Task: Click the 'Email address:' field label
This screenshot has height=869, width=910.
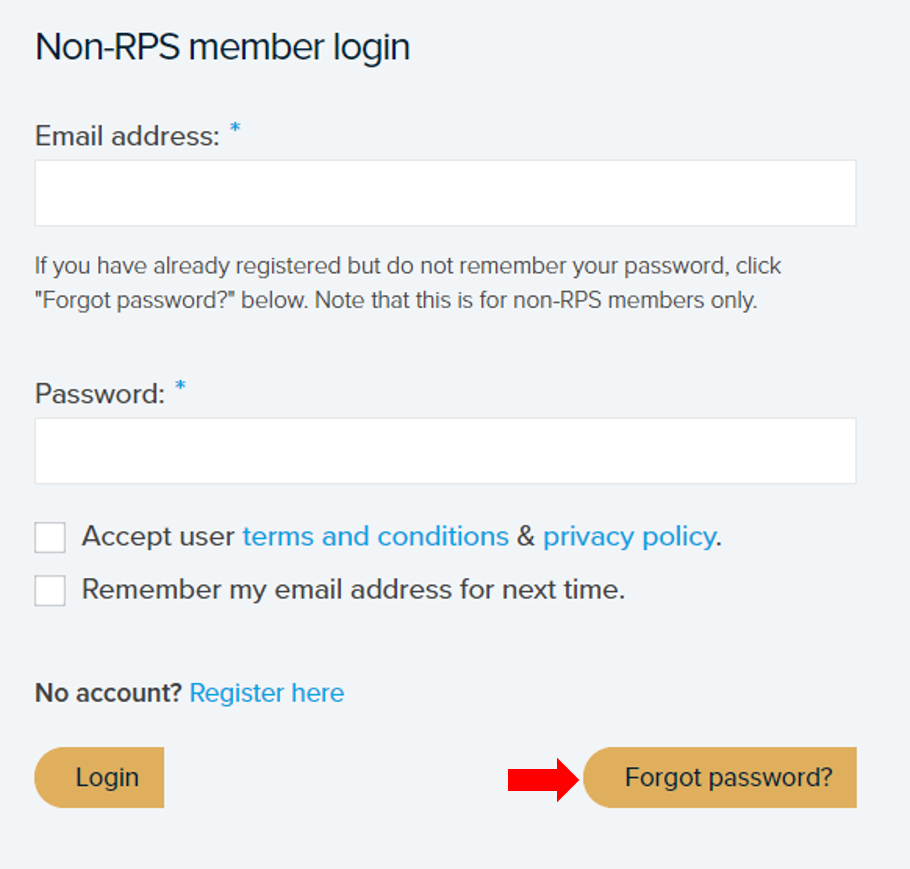Action: click(127, 136)
